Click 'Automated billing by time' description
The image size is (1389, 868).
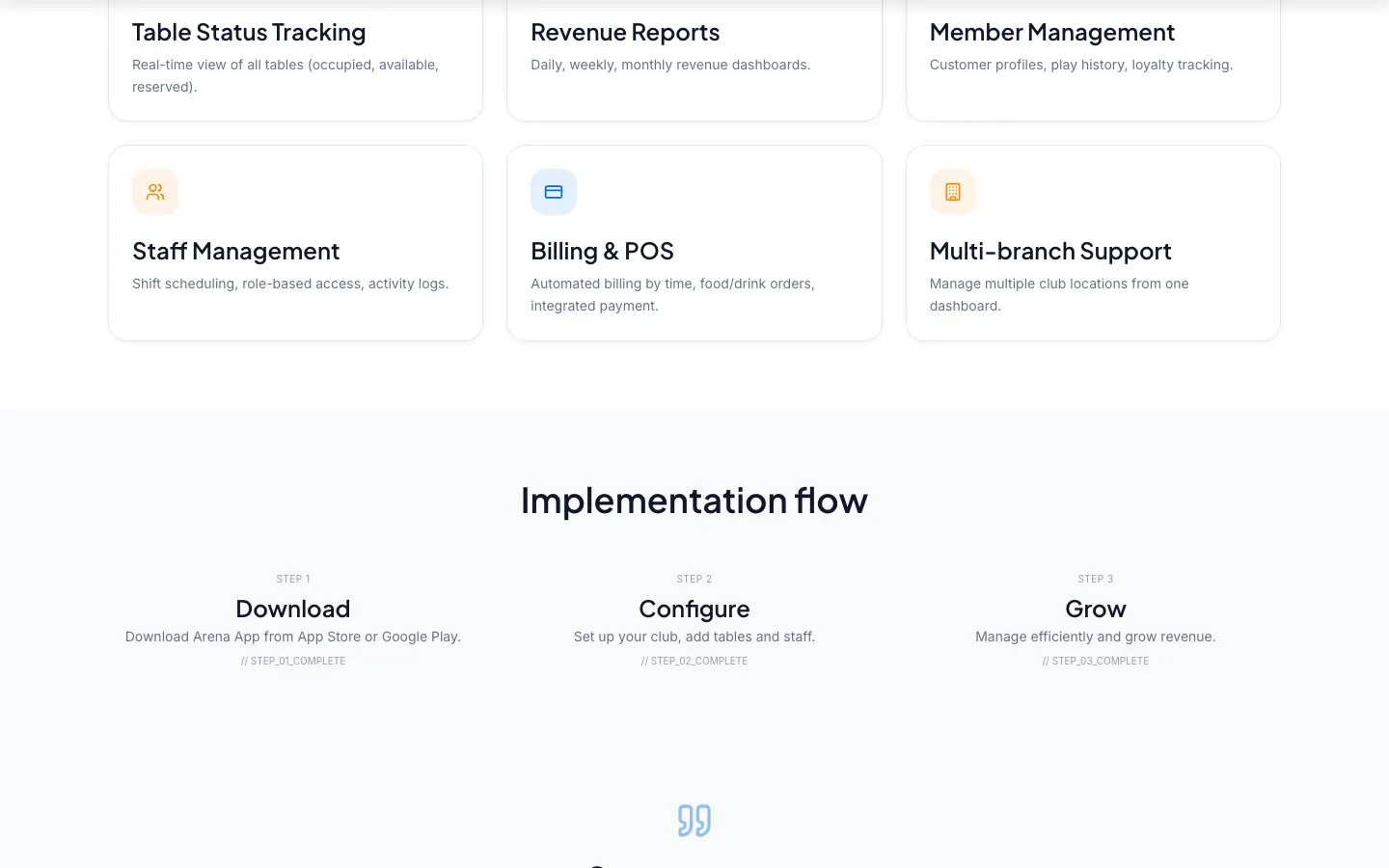673,294
